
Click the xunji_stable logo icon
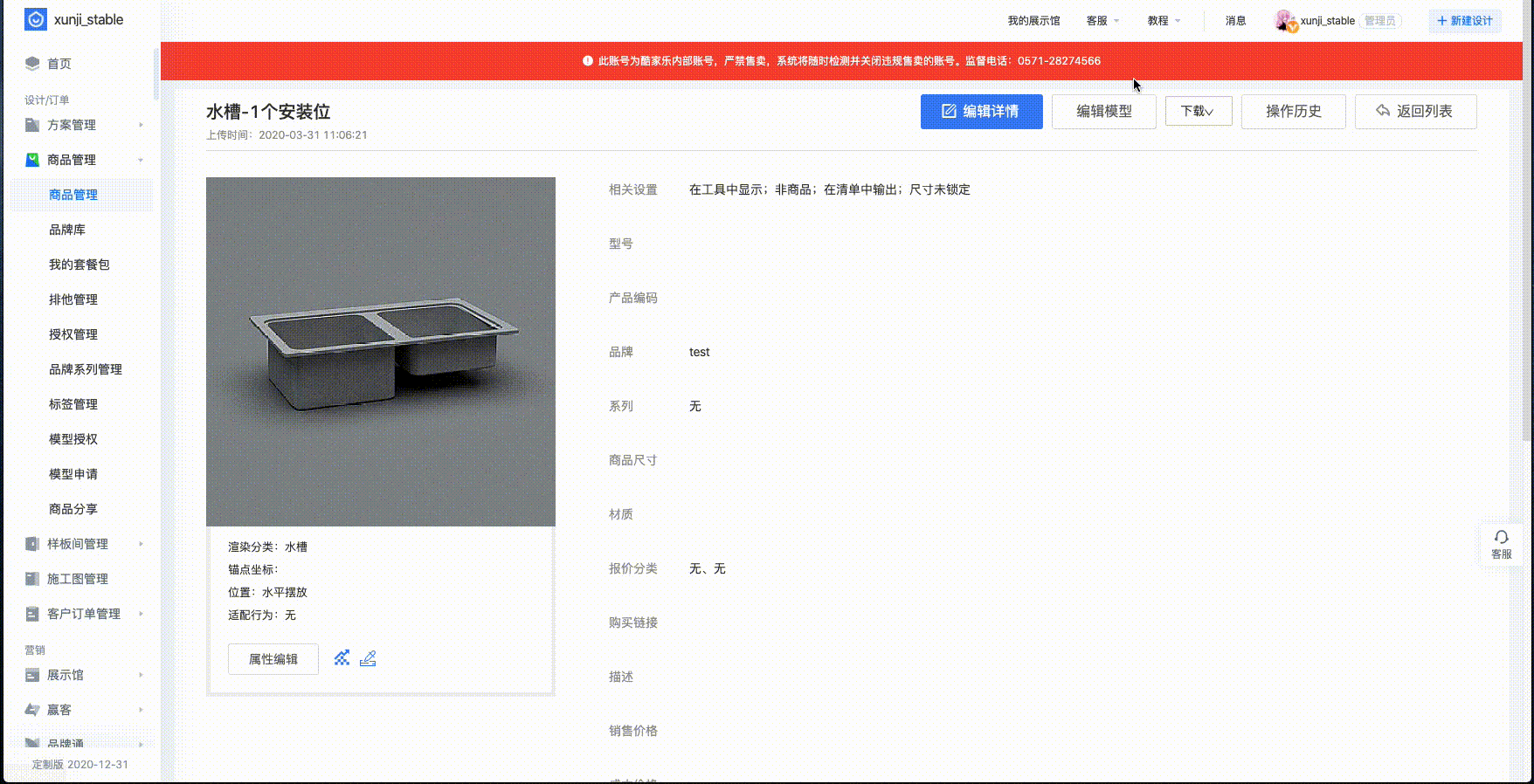pos(36,19)
